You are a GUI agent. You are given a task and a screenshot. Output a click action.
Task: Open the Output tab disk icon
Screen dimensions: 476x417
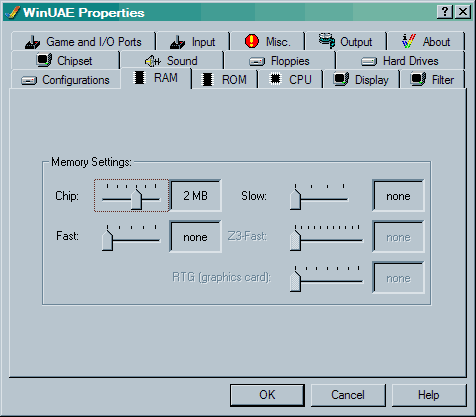point(327,41)
